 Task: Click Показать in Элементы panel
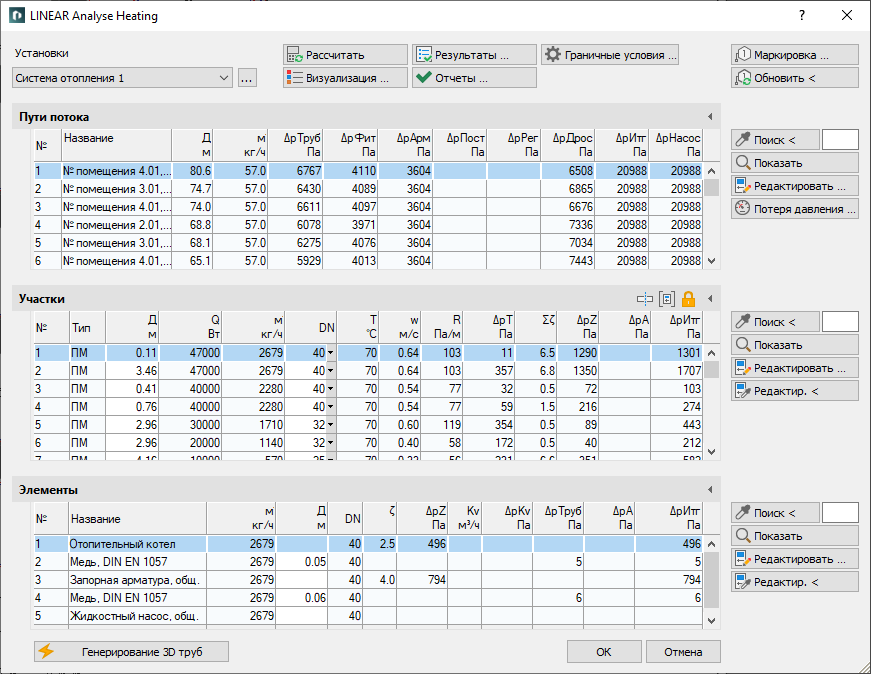click(x=795, y=536)
